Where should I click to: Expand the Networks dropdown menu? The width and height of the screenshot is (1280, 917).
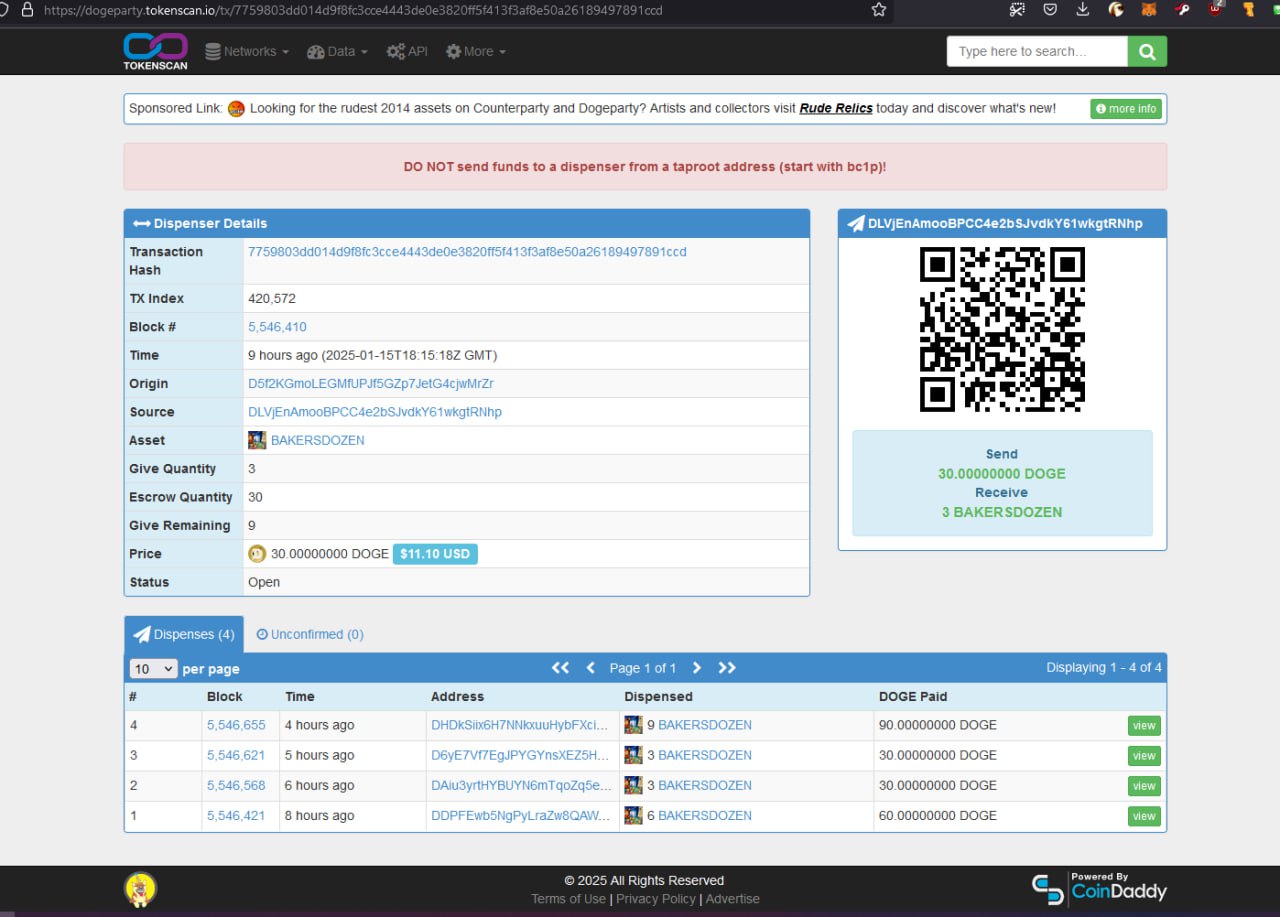pyautogui.click(x=247, y=51)
